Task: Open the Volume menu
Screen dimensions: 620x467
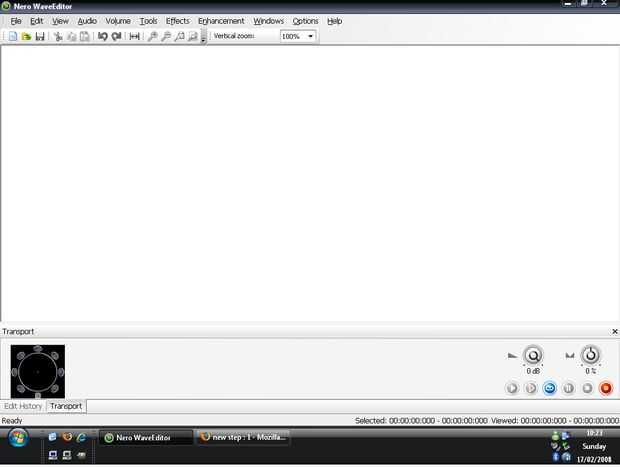Action: click(x=118, y=21)
